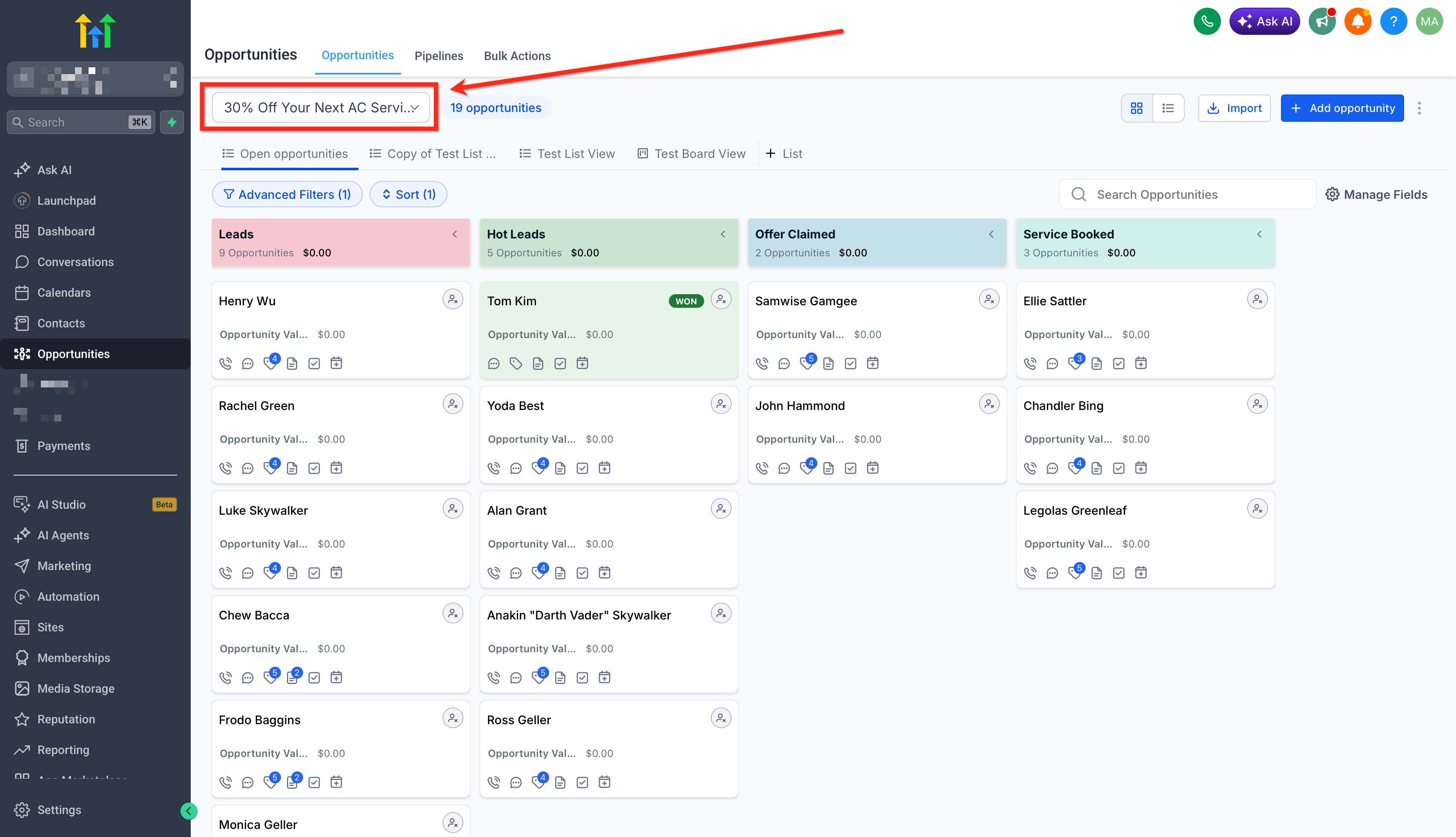Open the orange notifications bell
Screen dimensions: 1456x837
(x=1358, y=22)
